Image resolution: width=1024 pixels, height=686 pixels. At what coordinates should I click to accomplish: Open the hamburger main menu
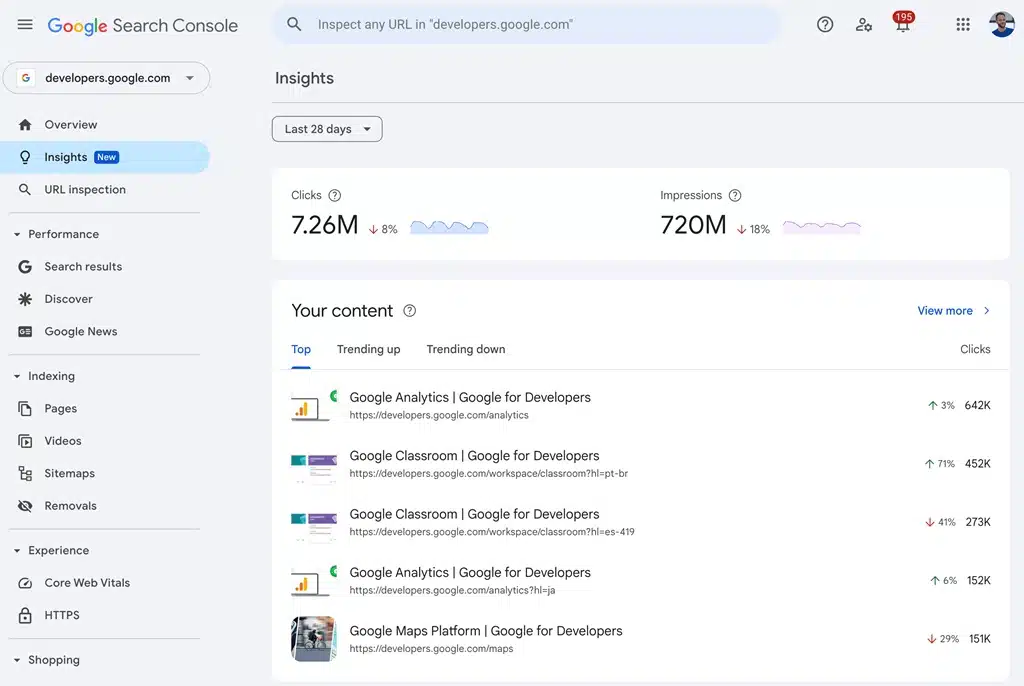point(25,25)
